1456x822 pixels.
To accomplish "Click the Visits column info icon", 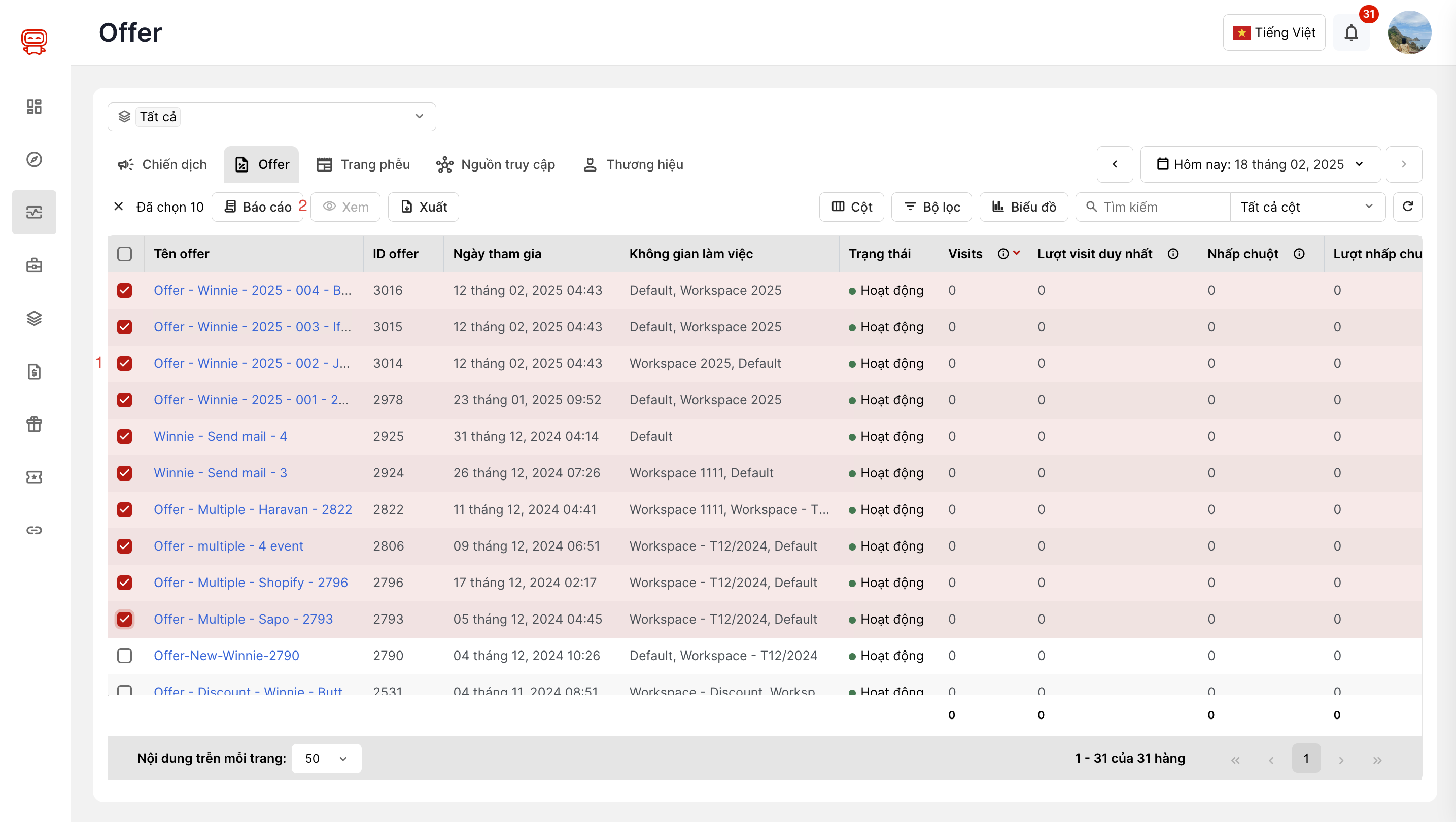I will [x=1002, y=254].
